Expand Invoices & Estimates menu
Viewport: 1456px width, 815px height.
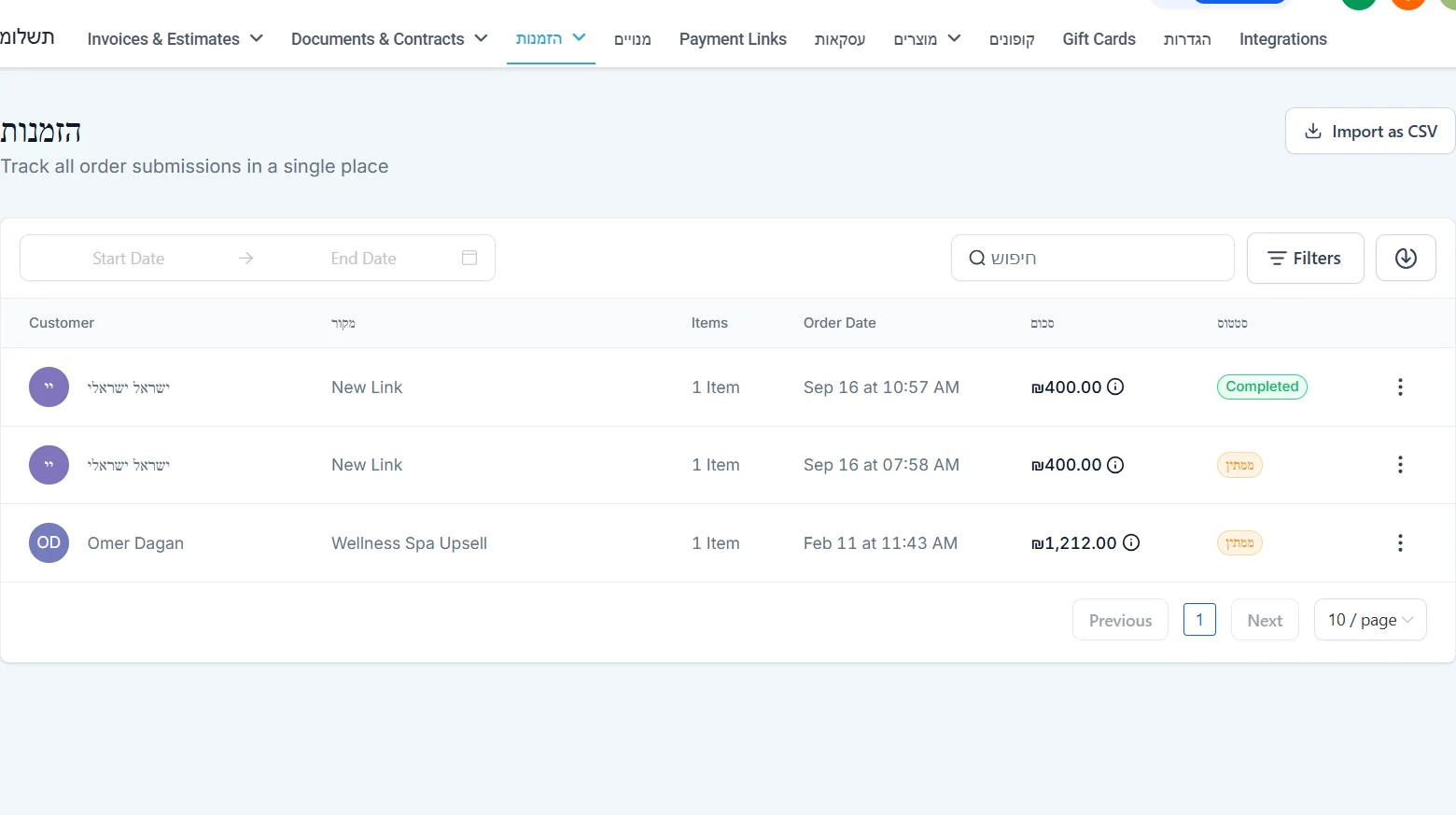[x=175, y=38]
